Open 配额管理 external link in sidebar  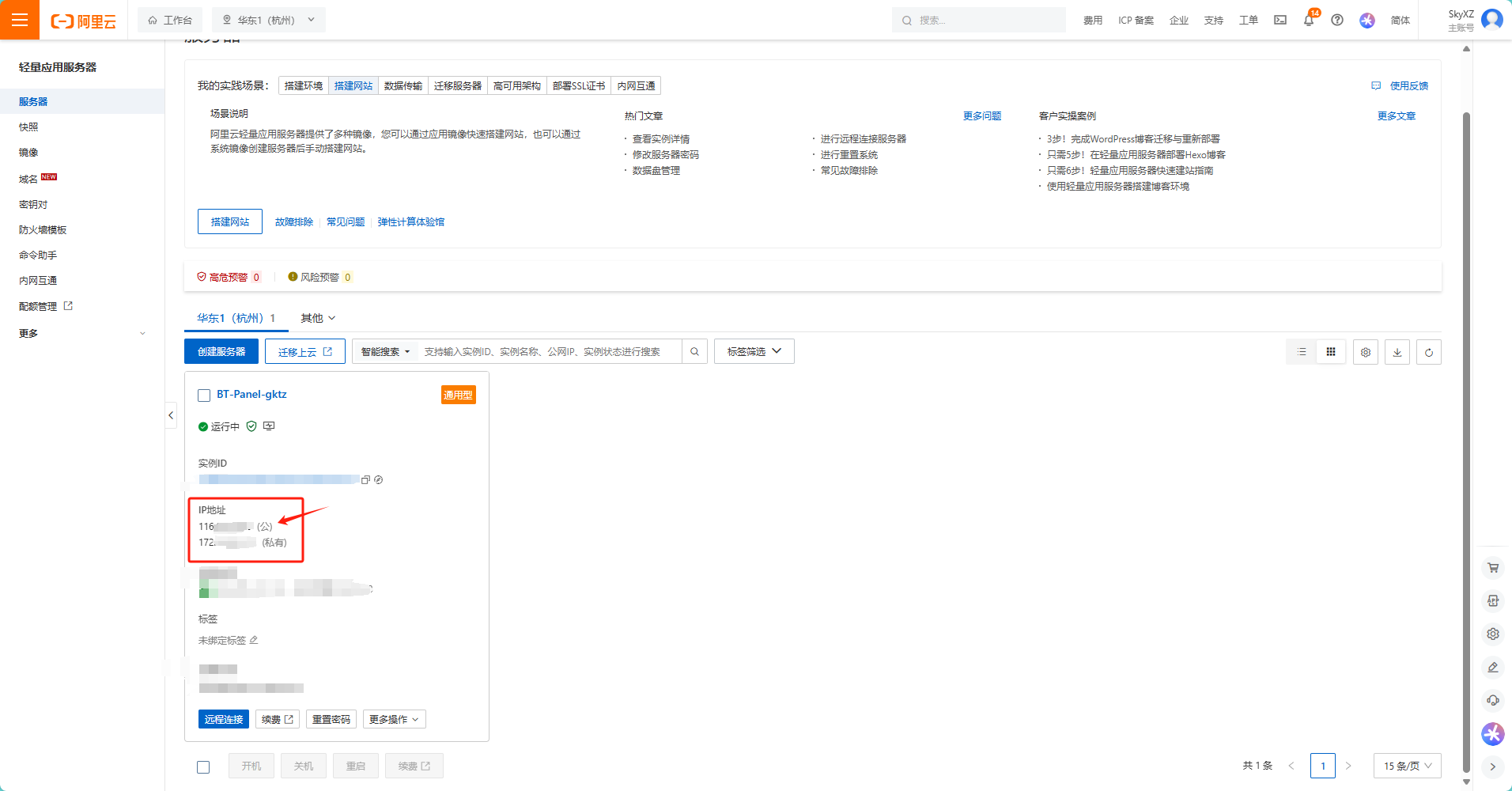(46, 306)
